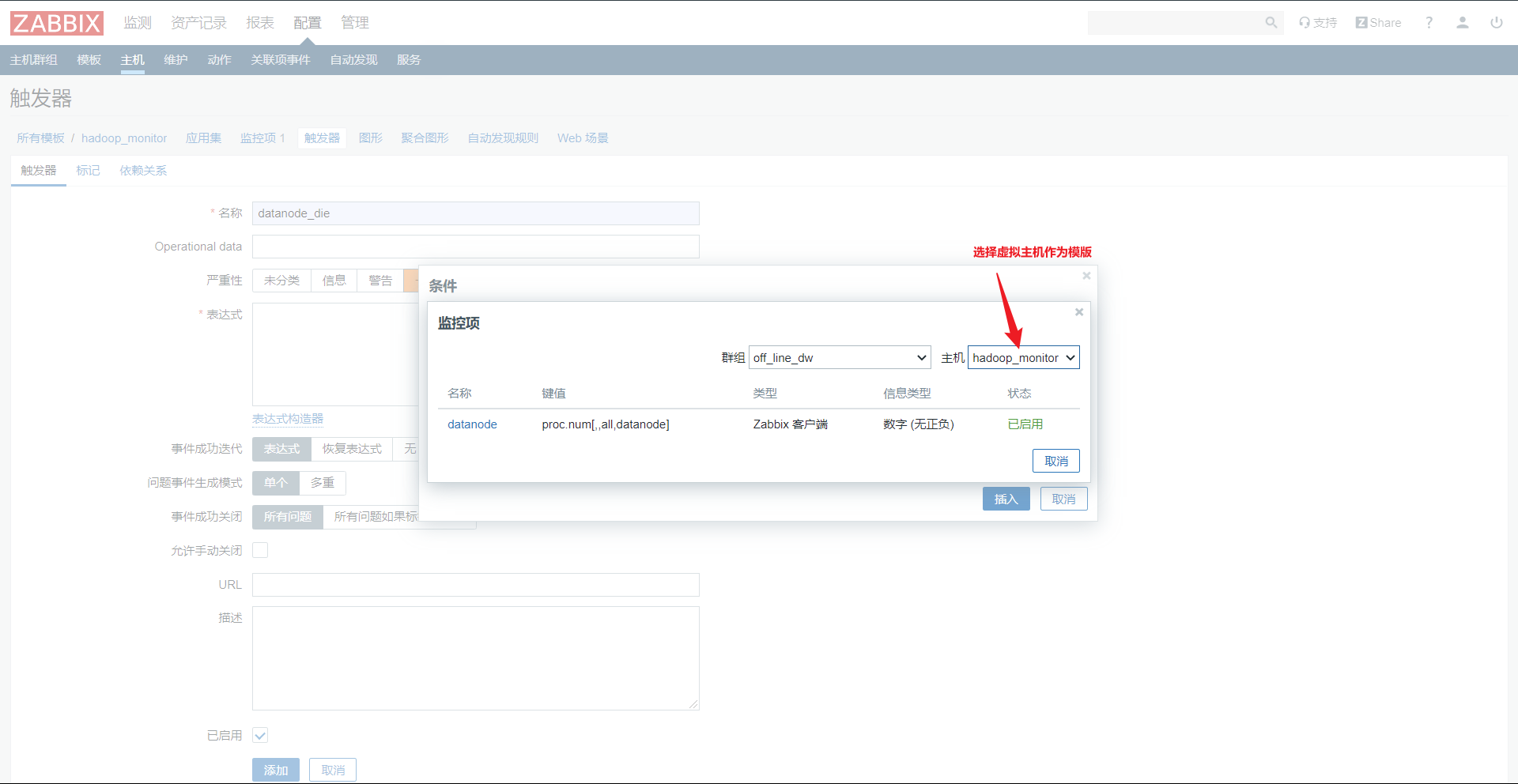This screenshot has width=1518, height=784.
Task: Go to 关联项事件 submenu
Action: coord(281,60)
